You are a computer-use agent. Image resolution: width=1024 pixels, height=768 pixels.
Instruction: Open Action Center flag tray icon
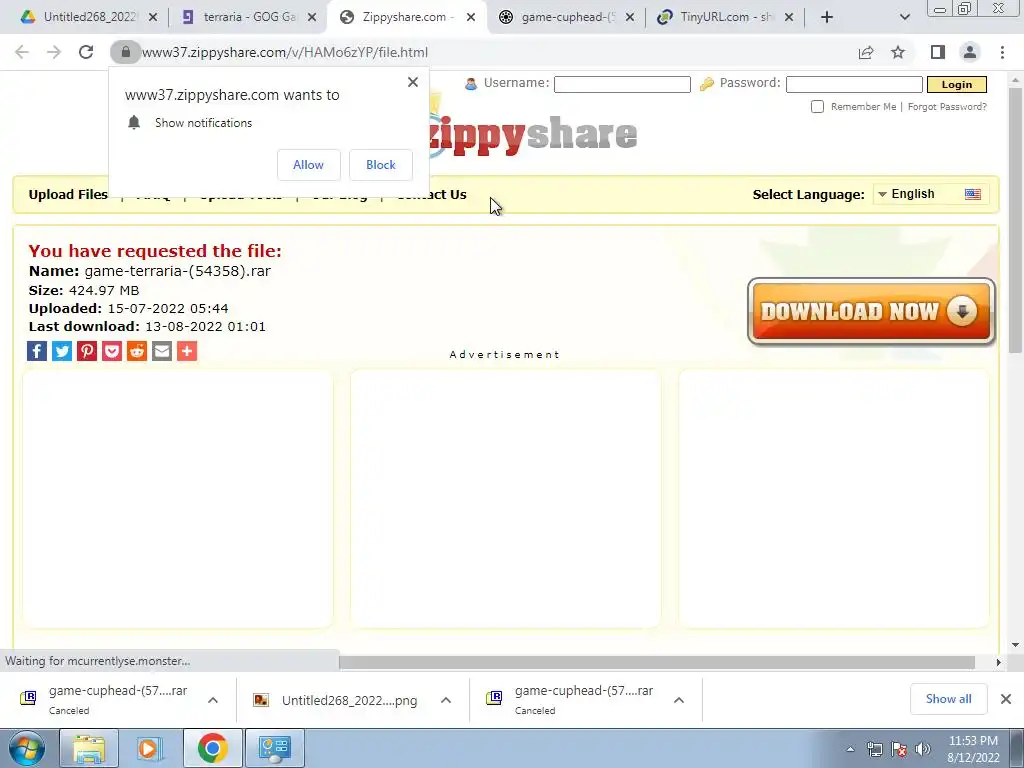pyautogui.click(x=899, y=749)
